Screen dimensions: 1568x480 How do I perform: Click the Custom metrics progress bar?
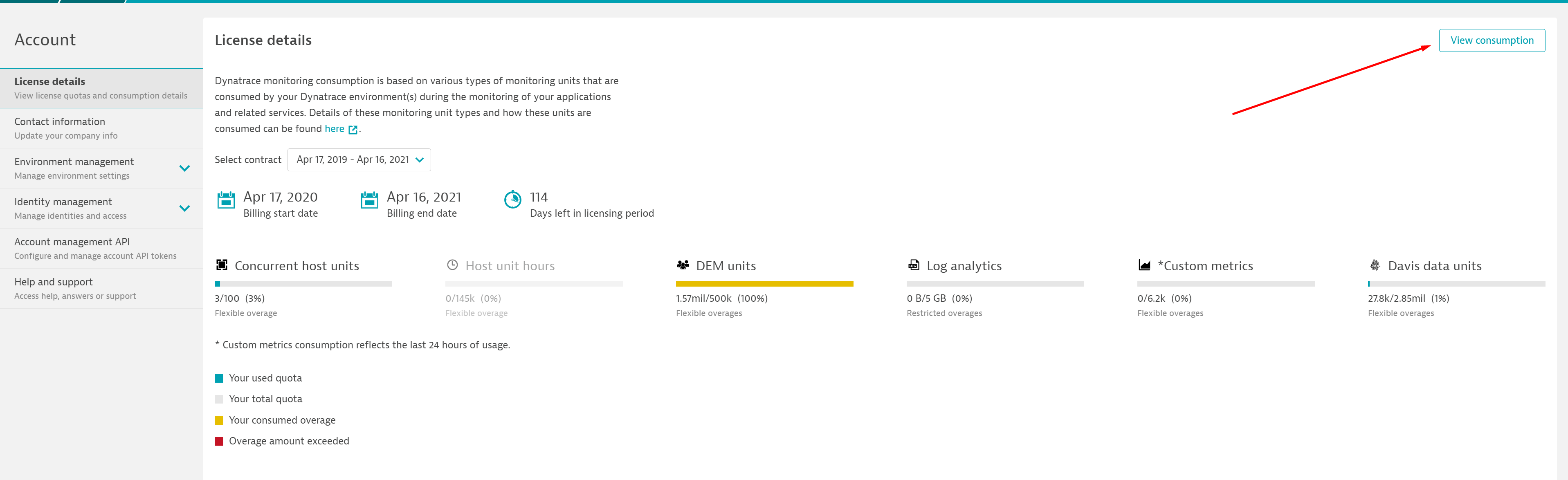click(x=1226, y=283)
